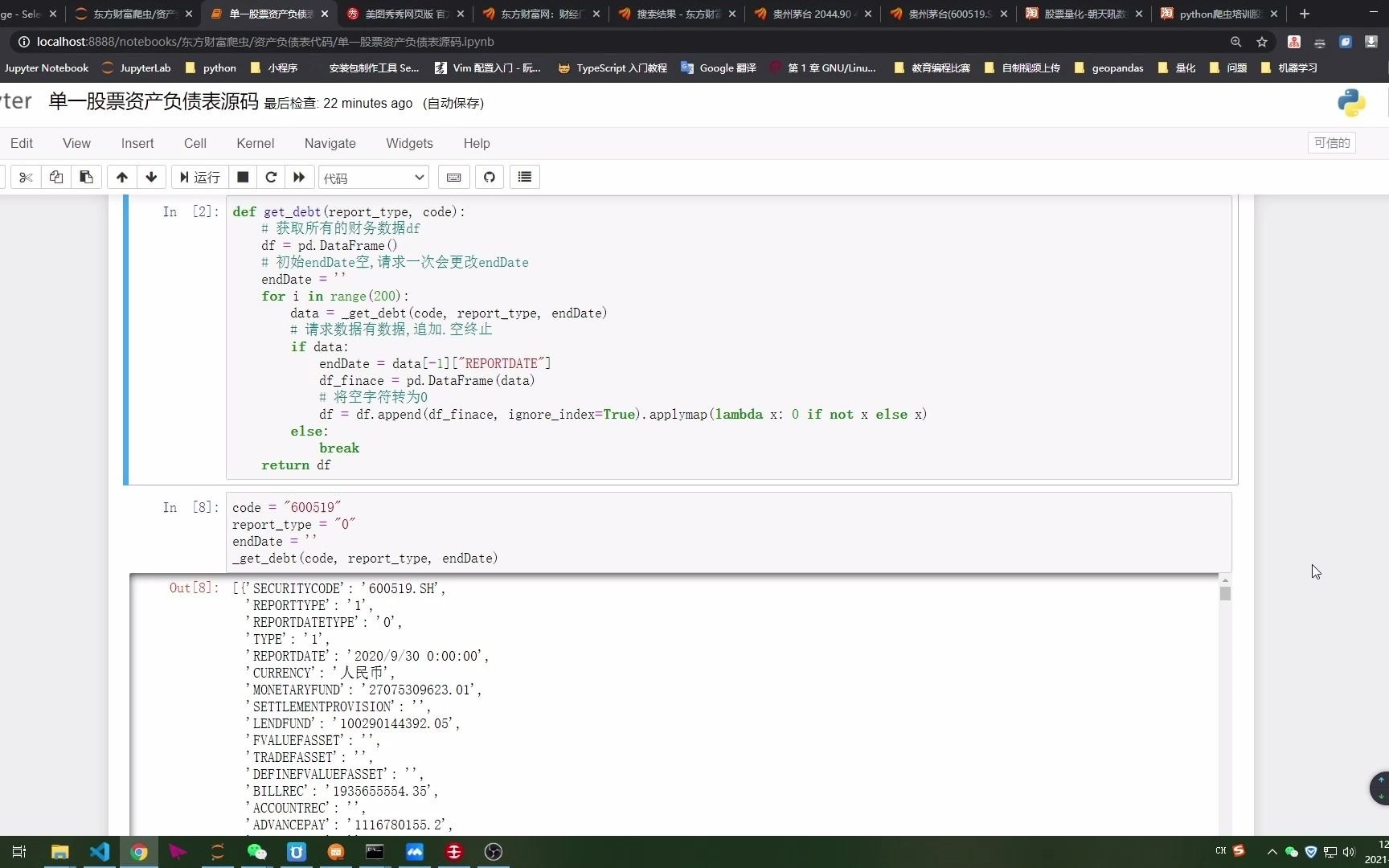Open the Cell menu

195,143
